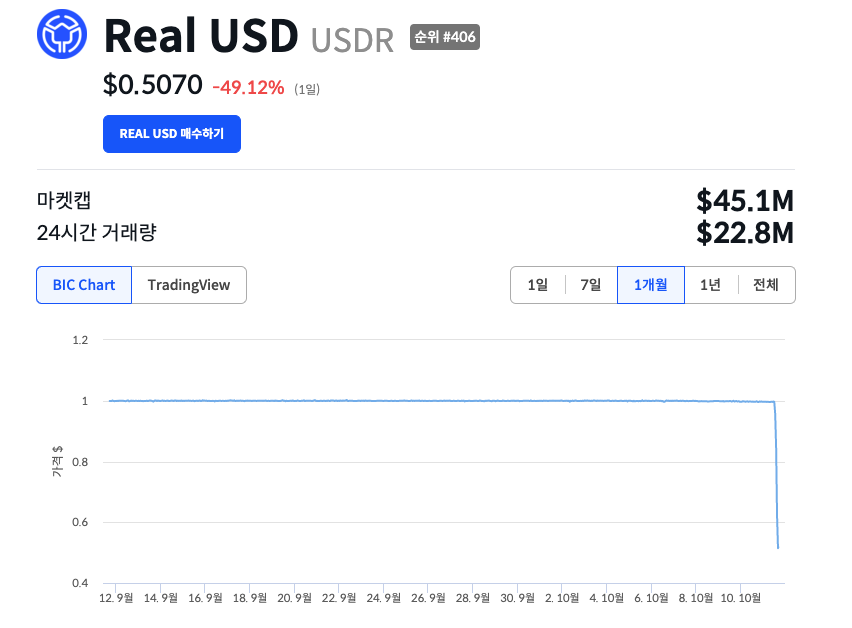Click the USDR ticker symbol text
The image size is (852, 628).
[352, 39]
